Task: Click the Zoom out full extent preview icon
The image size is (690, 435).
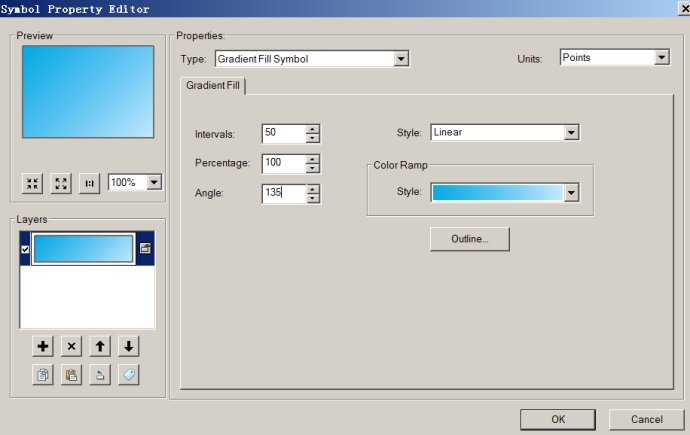Action: pos(61,183)
